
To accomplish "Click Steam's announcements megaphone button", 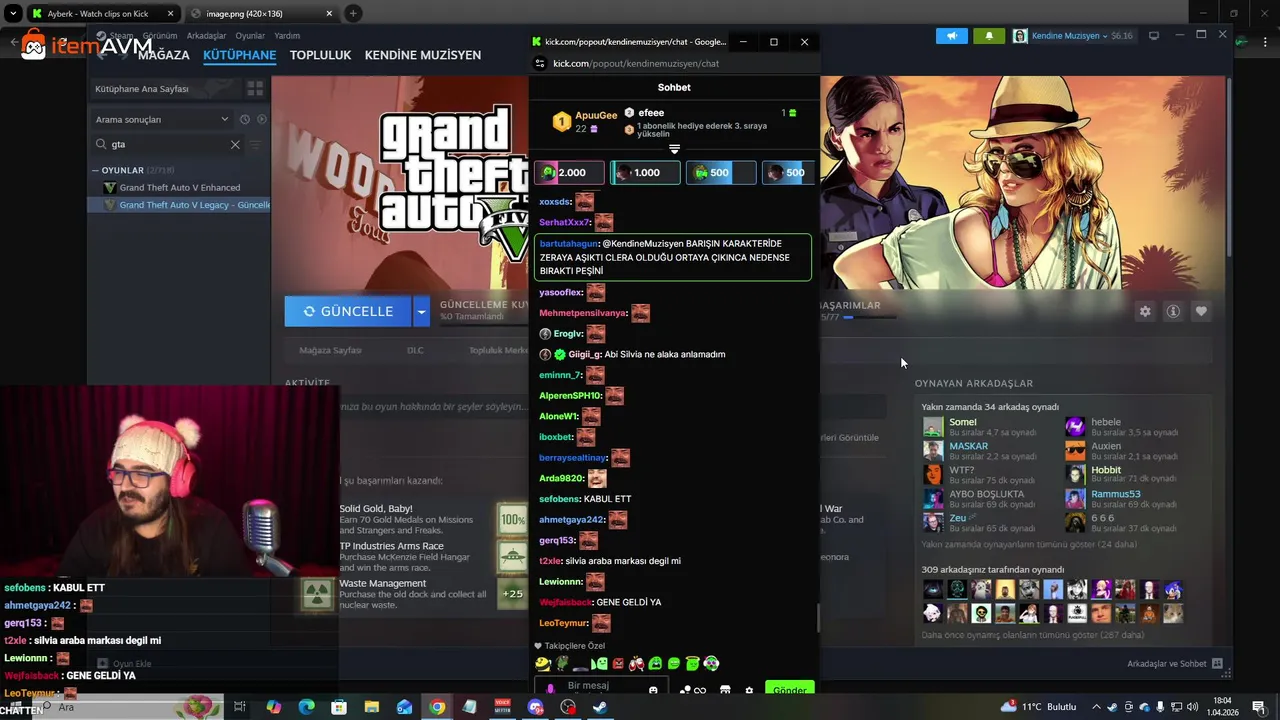I will tap(952, 36).
